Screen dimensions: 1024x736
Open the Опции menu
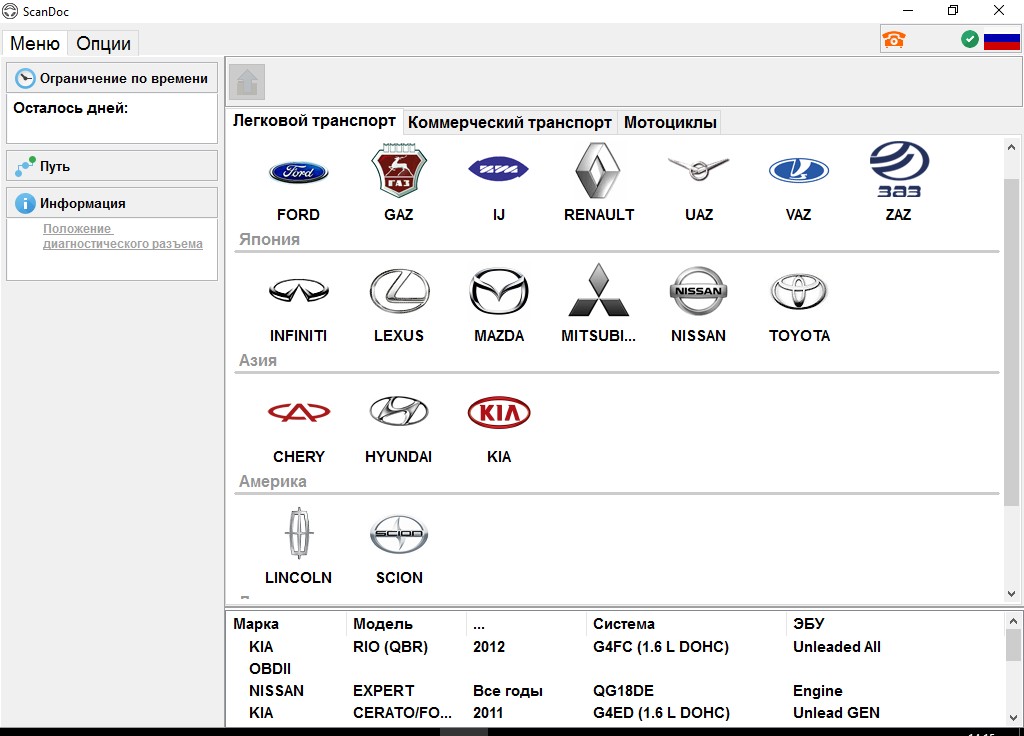click(103, 43)
